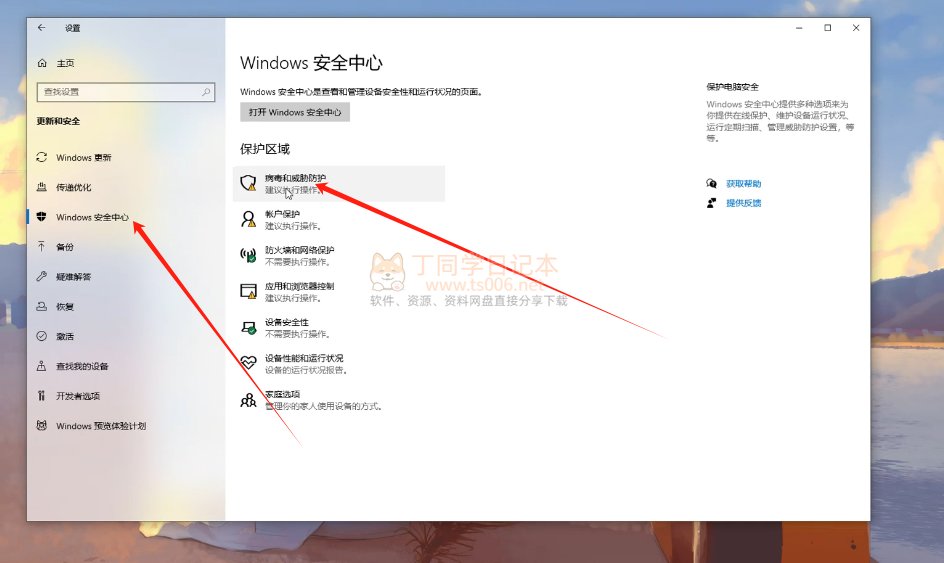The image size is (944, 563).
Task: Click the 设备安全性 laptop icon
Action: coord(248,328)
